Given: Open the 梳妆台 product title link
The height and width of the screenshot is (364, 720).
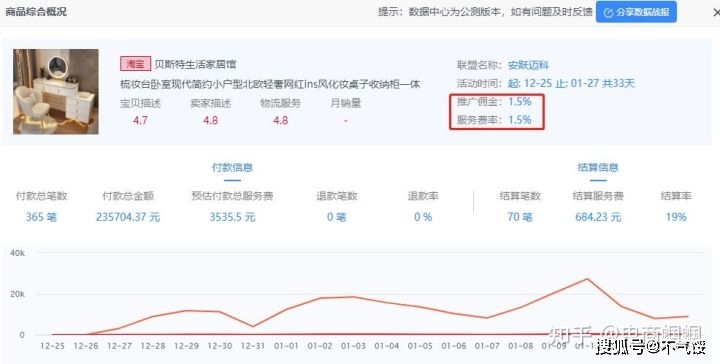Looking at the screenshot, I should 270,84.
